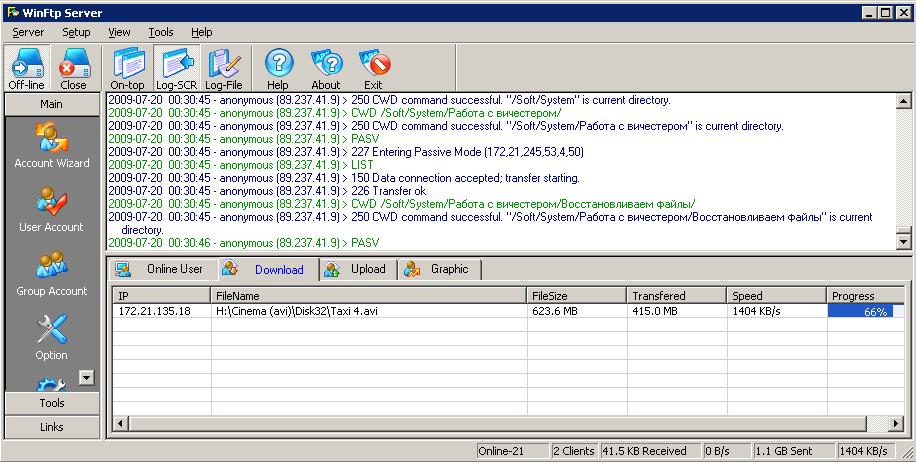Image resolution: width=916 pixels, height=462 pixels.
Task: Click the 66% progress bar for Taxi 4.avi
Action: (865, 312)
